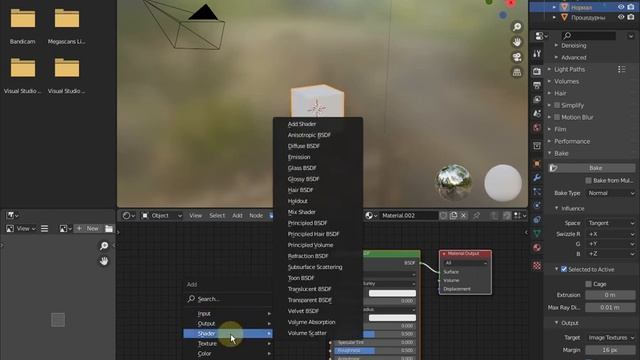This screenshot has width=640, height=360.
Task: Choose Principled BSDF from shader list
Action: coord(307,223)
